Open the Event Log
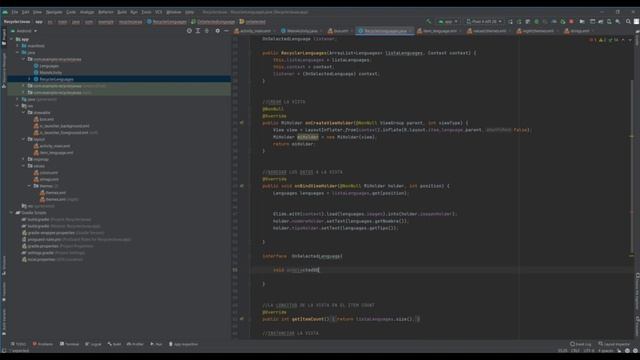Viewport: 640px width, 360px height. click(x=581, y=344)
